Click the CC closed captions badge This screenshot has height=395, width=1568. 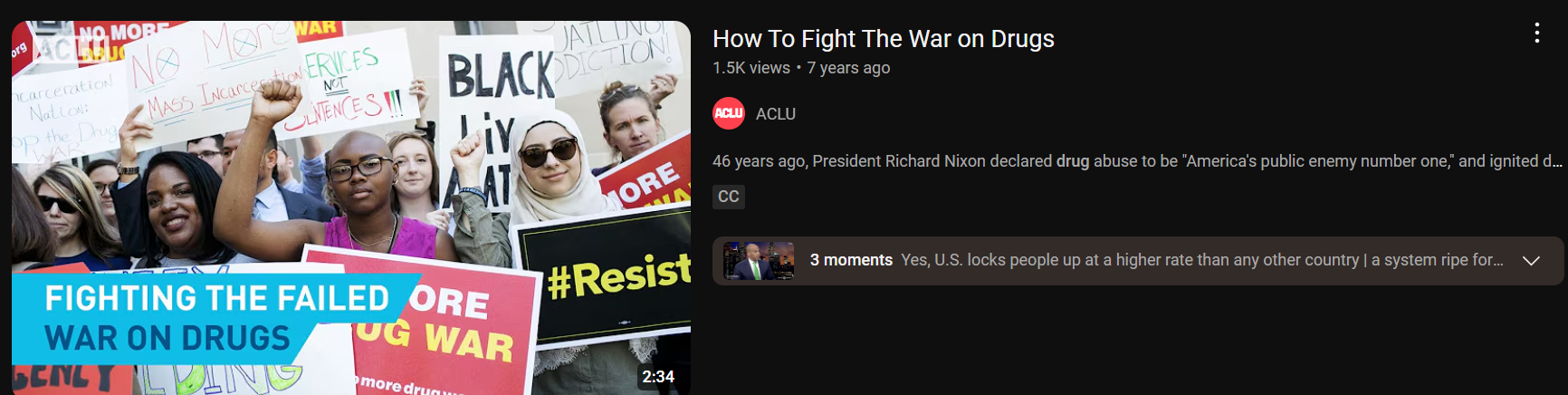coord(729,197)
